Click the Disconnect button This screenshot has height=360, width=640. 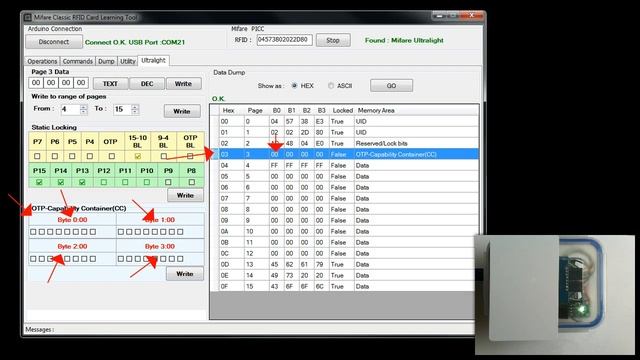pos(53,42)
